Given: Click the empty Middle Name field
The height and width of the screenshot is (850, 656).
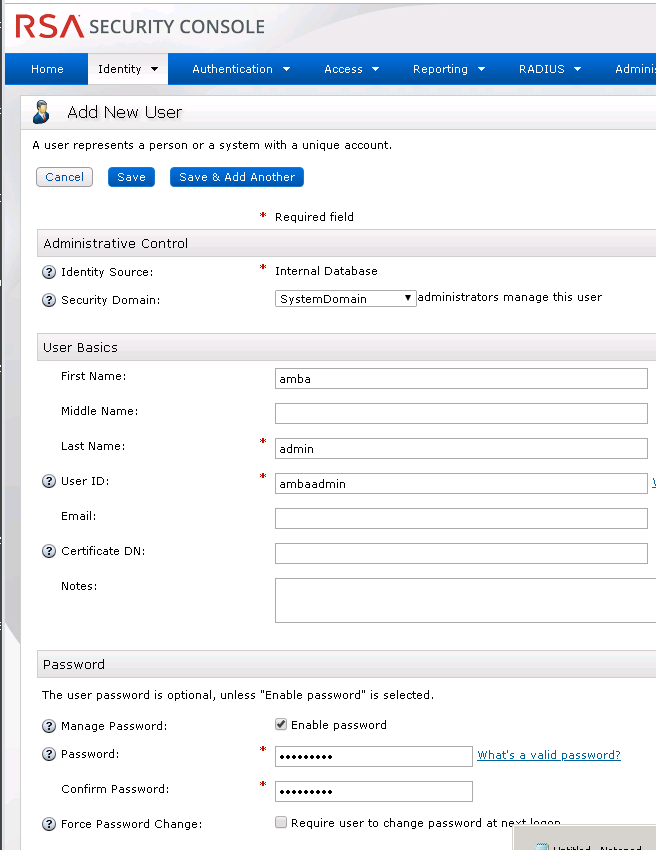Looking at the screenshot, I should tap(461, 414).
